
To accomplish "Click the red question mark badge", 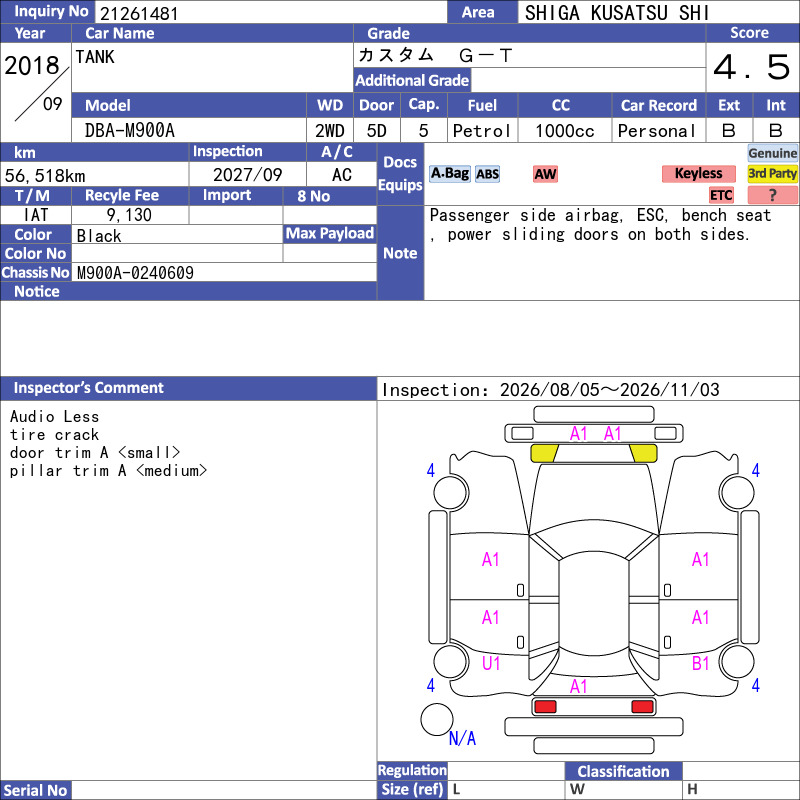I will pos(772,195).
